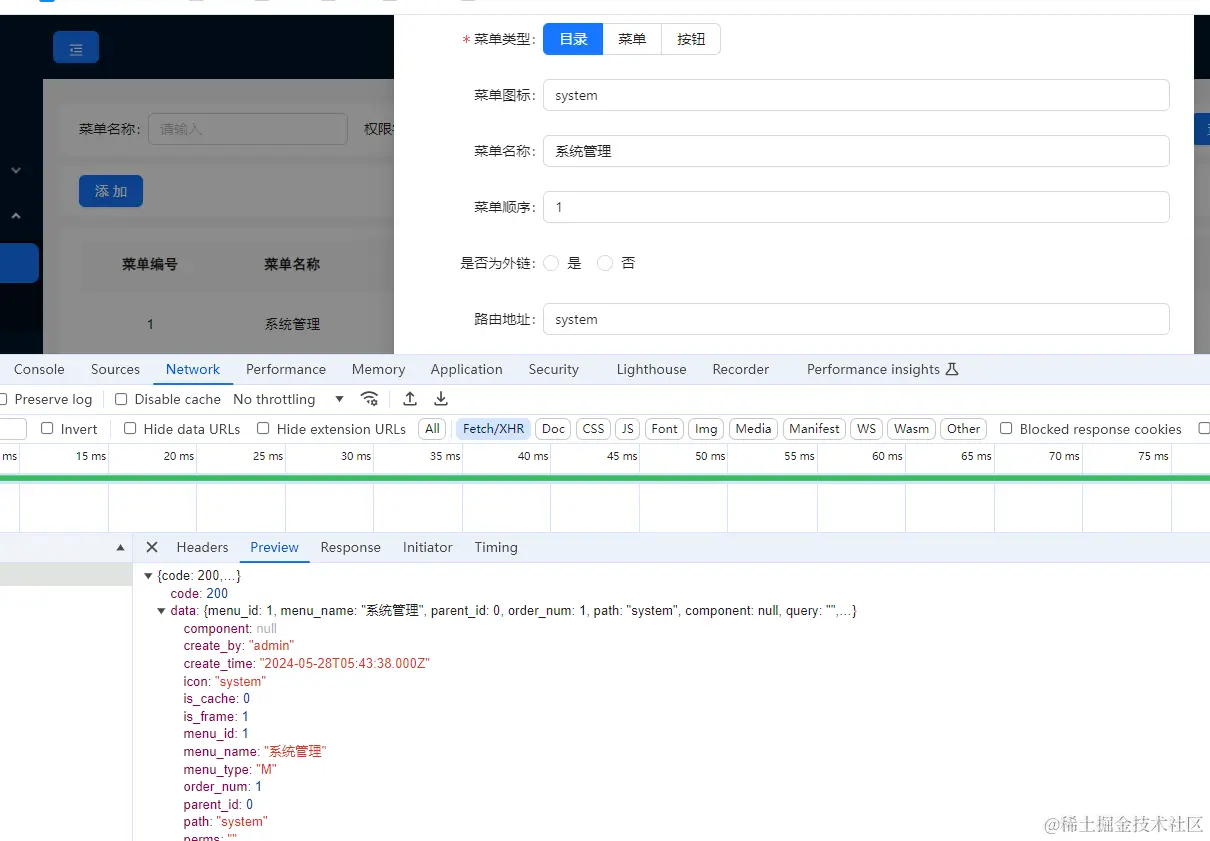This screenshot has height=841, width=1210.
Task: Enable Blocked response cookies checkbox
Action: [1006, 428]
